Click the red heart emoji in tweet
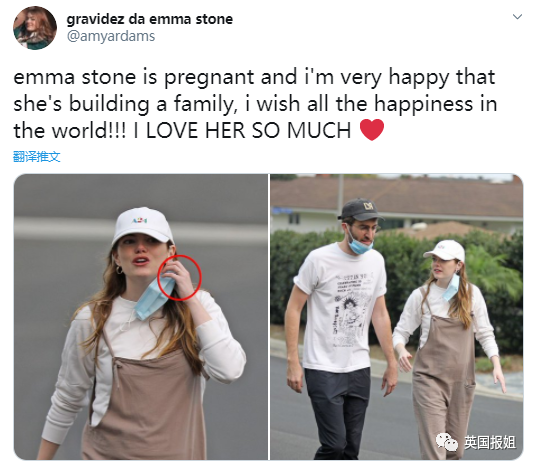This screenshot has width=533, height=467. 372,130
